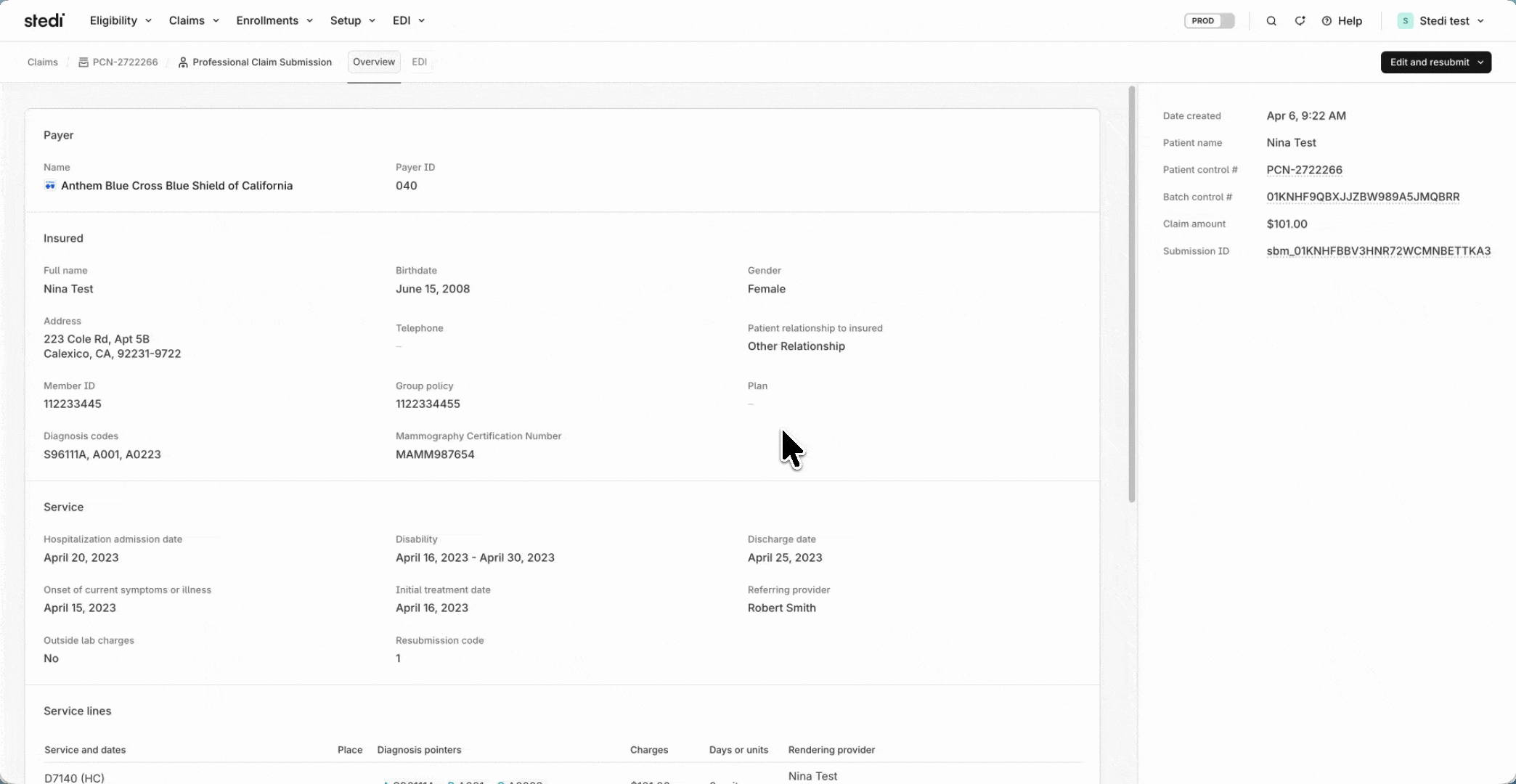This screenshot has height=784, width=1516.
Task: Click the Professional Claim Submission person icon
Action: click(x=183, y=62)
